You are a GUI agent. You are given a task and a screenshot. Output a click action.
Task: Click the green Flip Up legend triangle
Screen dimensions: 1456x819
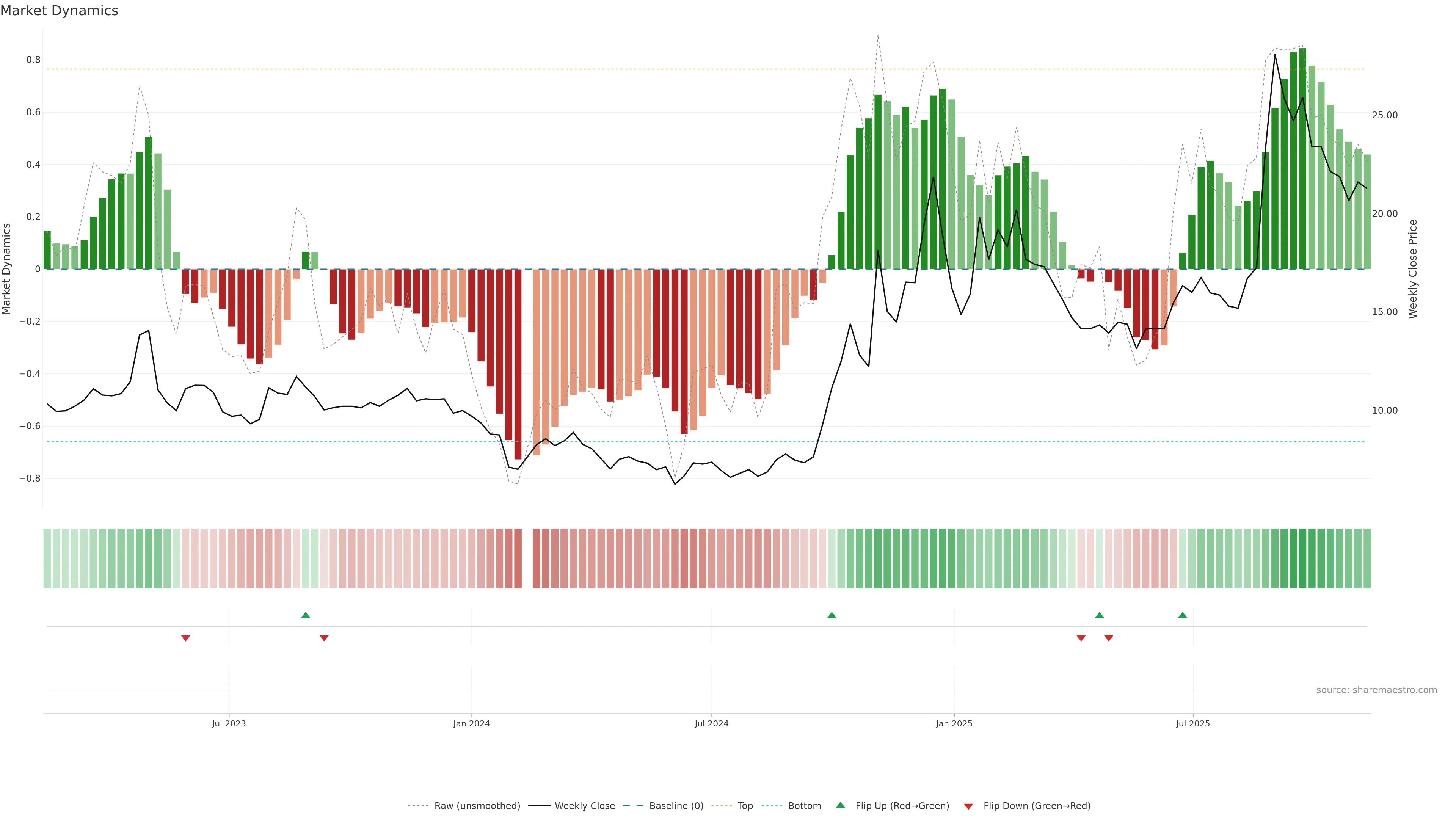tap(840, 805)
